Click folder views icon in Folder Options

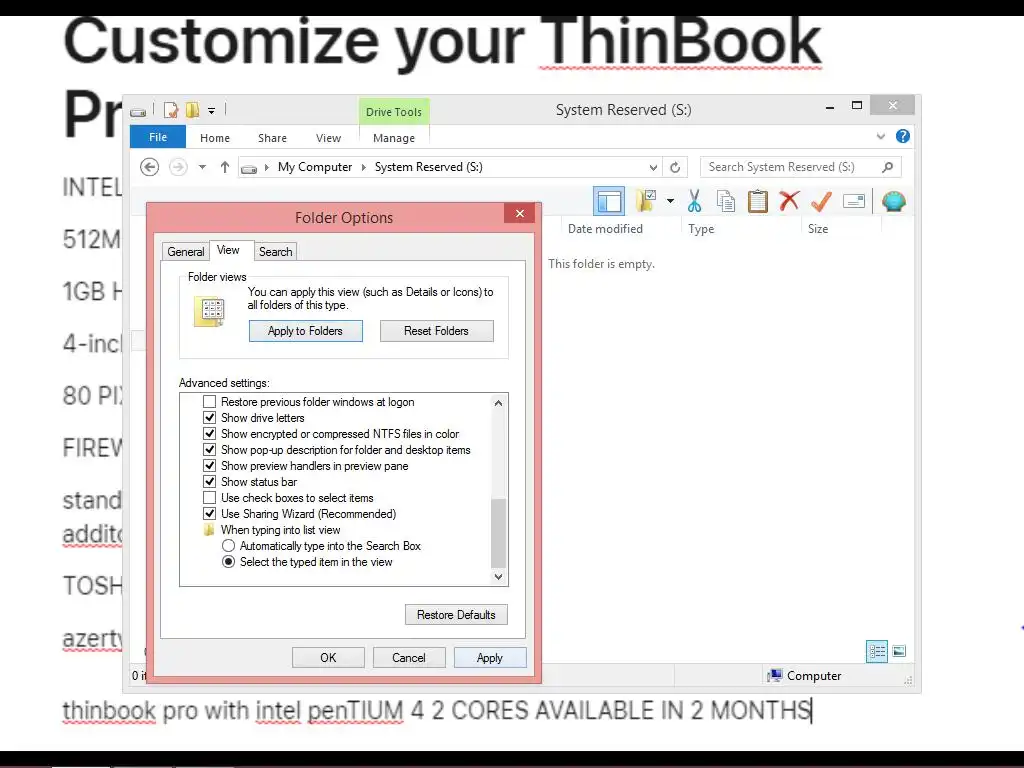[210, 312]
